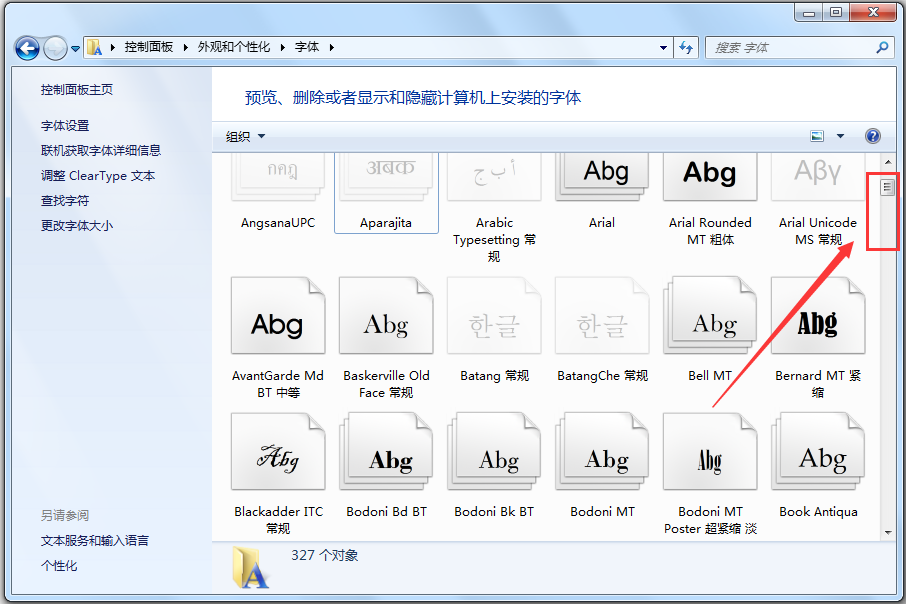Go to 控制面板 in the breadcrumb
Screen dimensions: 906x604
click(148, 47)
